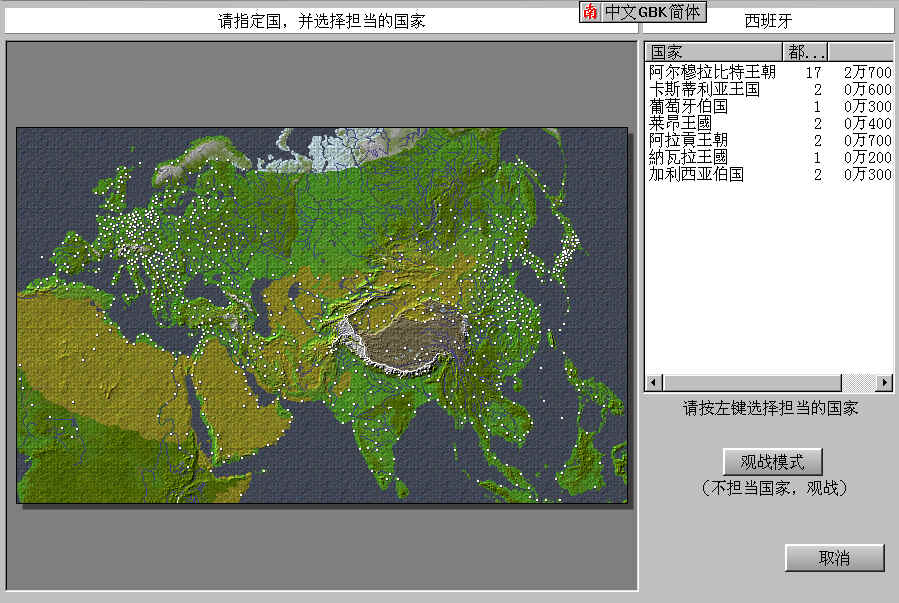The width and height of the screenshot is (899, 603).
Task: Select 卡斯蒂利亚王国 from the list
Action: click(x=704, y=89)
